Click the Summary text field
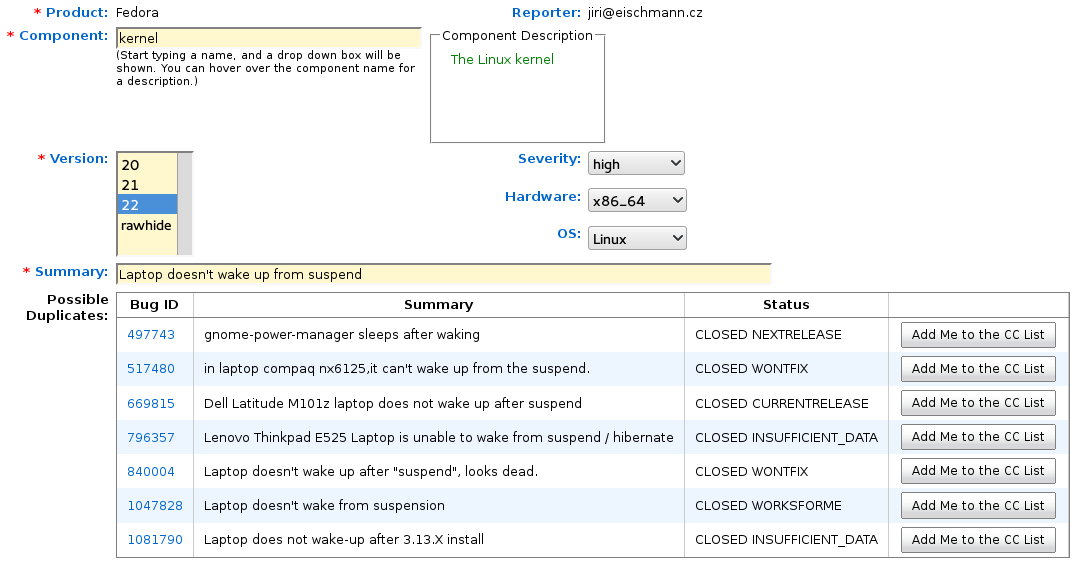This screenshot has width=1076, height=564. pos(443,274)
